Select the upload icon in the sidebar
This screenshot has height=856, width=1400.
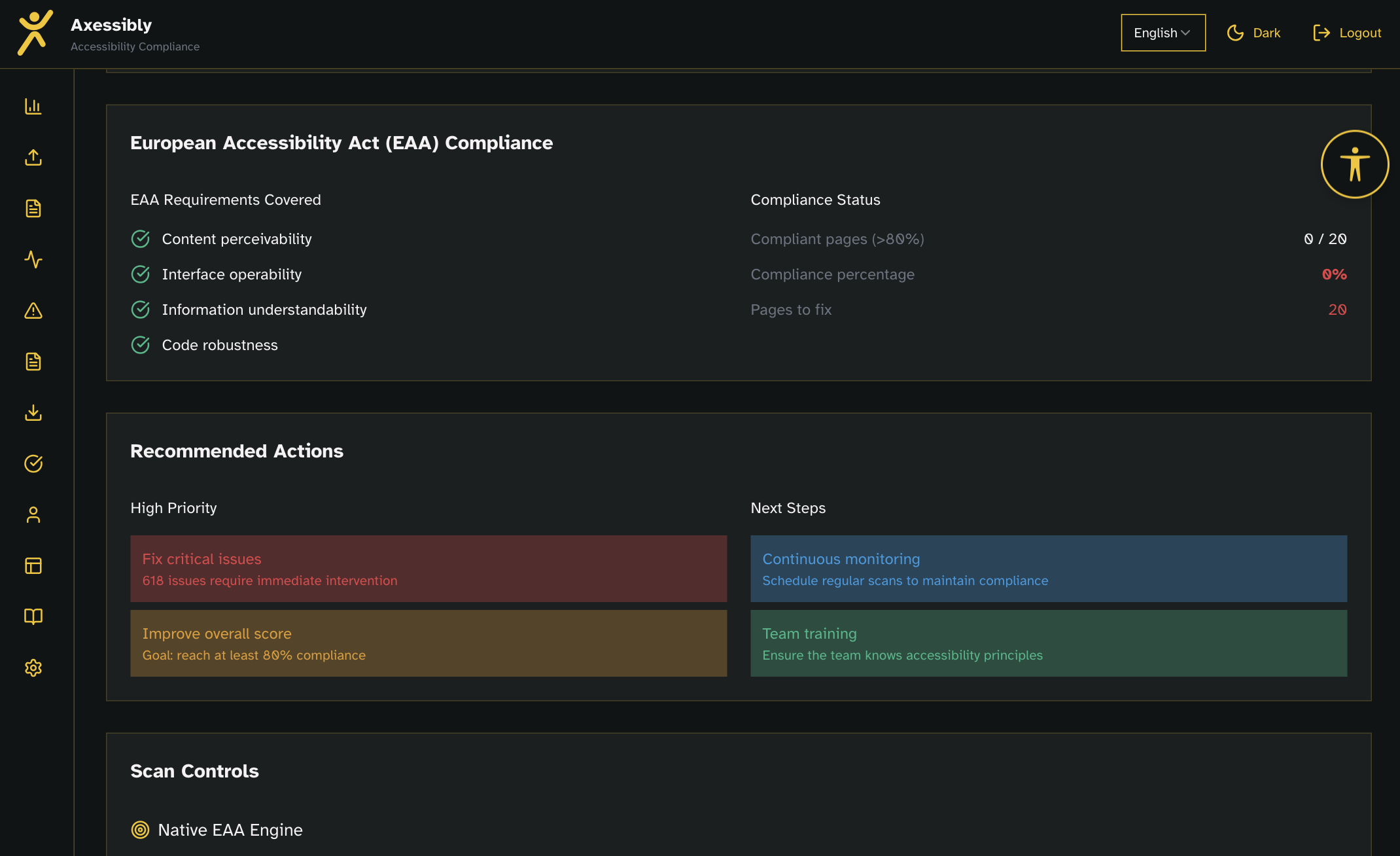pyautogui.click(x=33, y=157)
